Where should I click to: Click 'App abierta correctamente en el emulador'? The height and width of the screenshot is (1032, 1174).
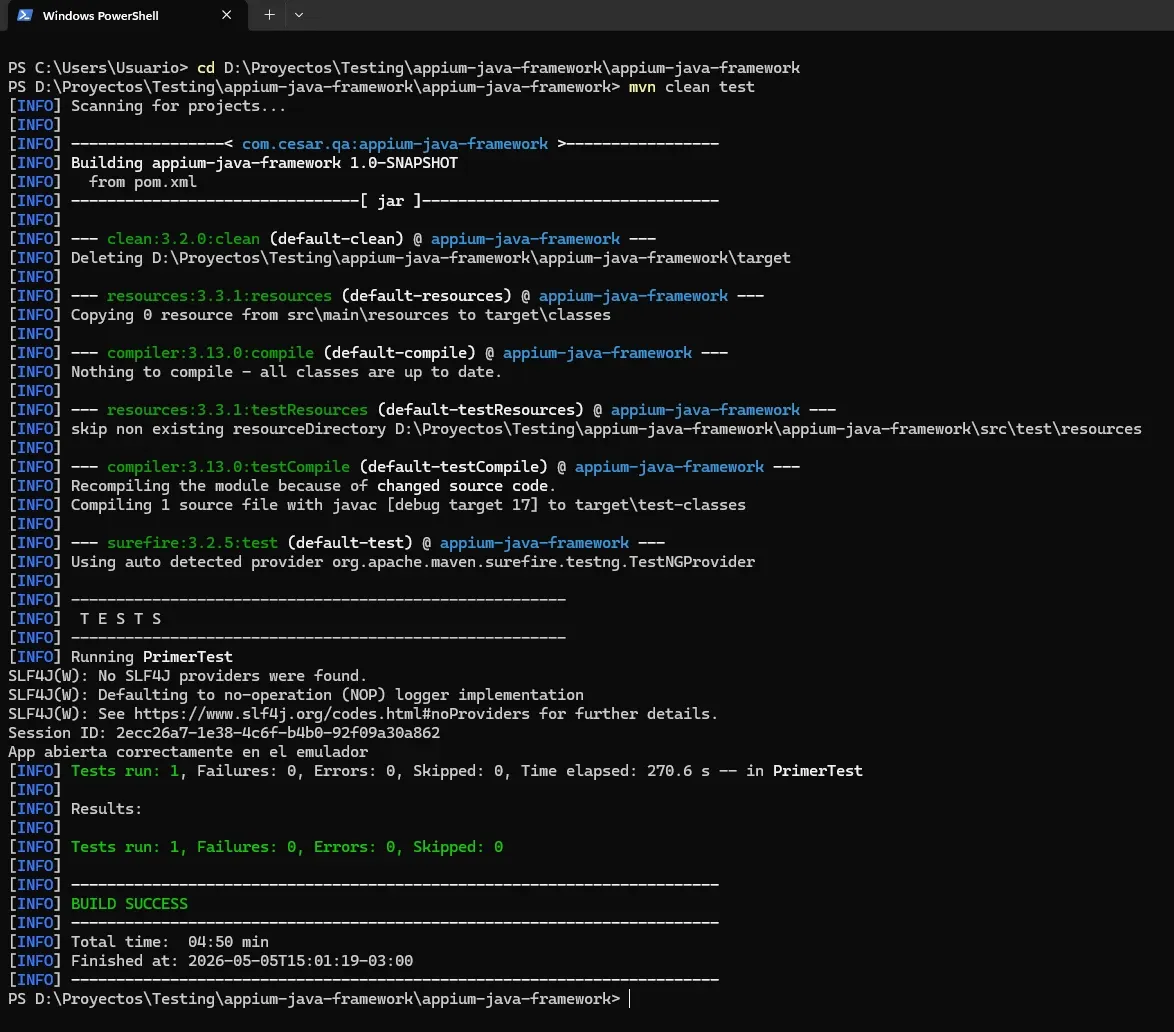[188, 752]
